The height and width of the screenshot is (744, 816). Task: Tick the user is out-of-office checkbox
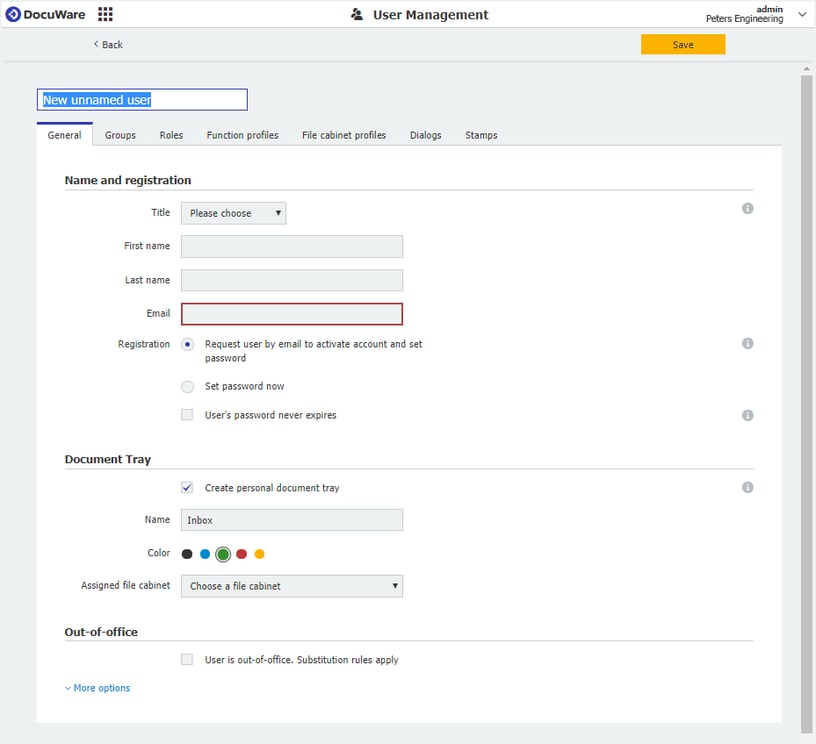tap(187, 660)
